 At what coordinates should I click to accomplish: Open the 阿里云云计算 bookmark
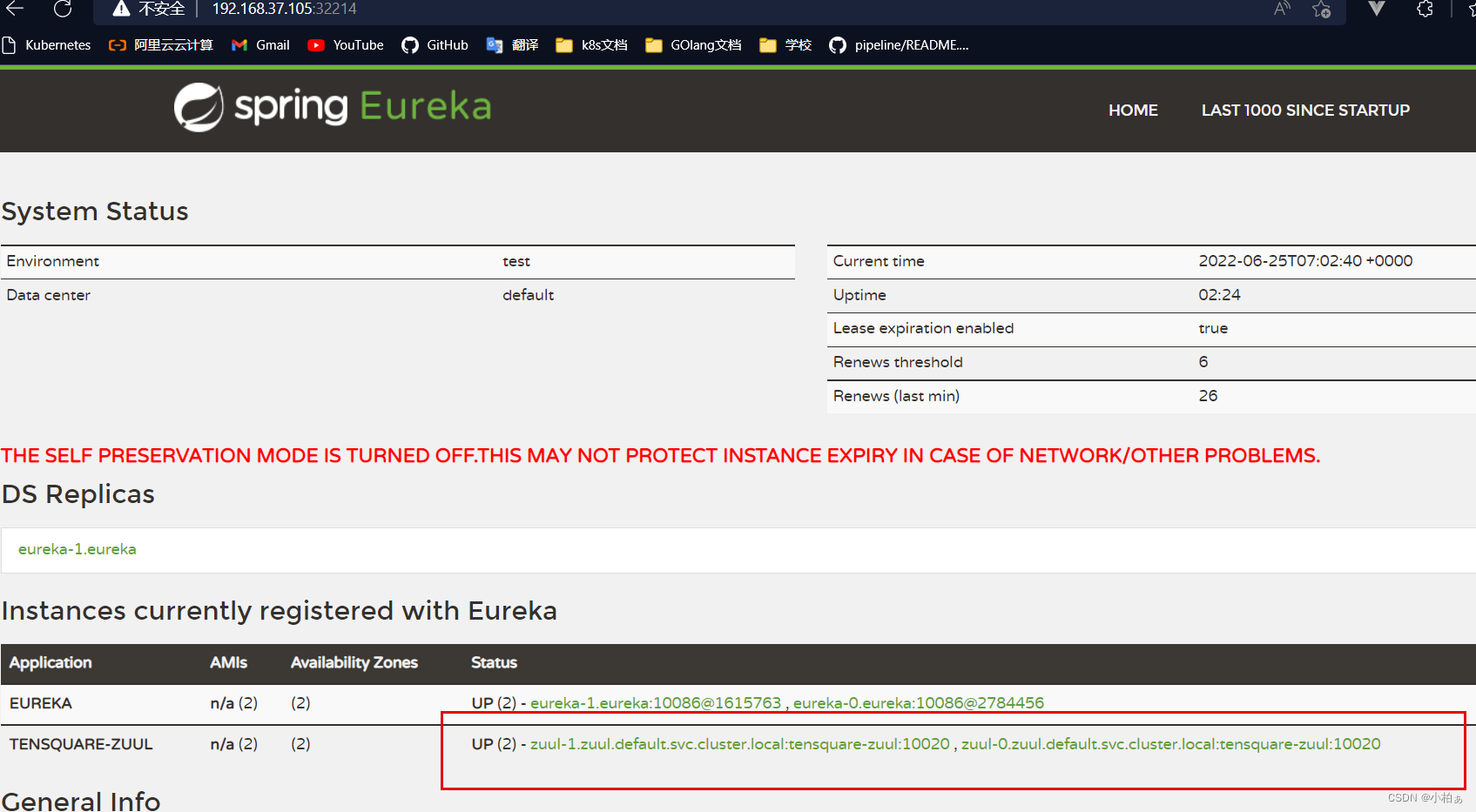click(161, 45)
